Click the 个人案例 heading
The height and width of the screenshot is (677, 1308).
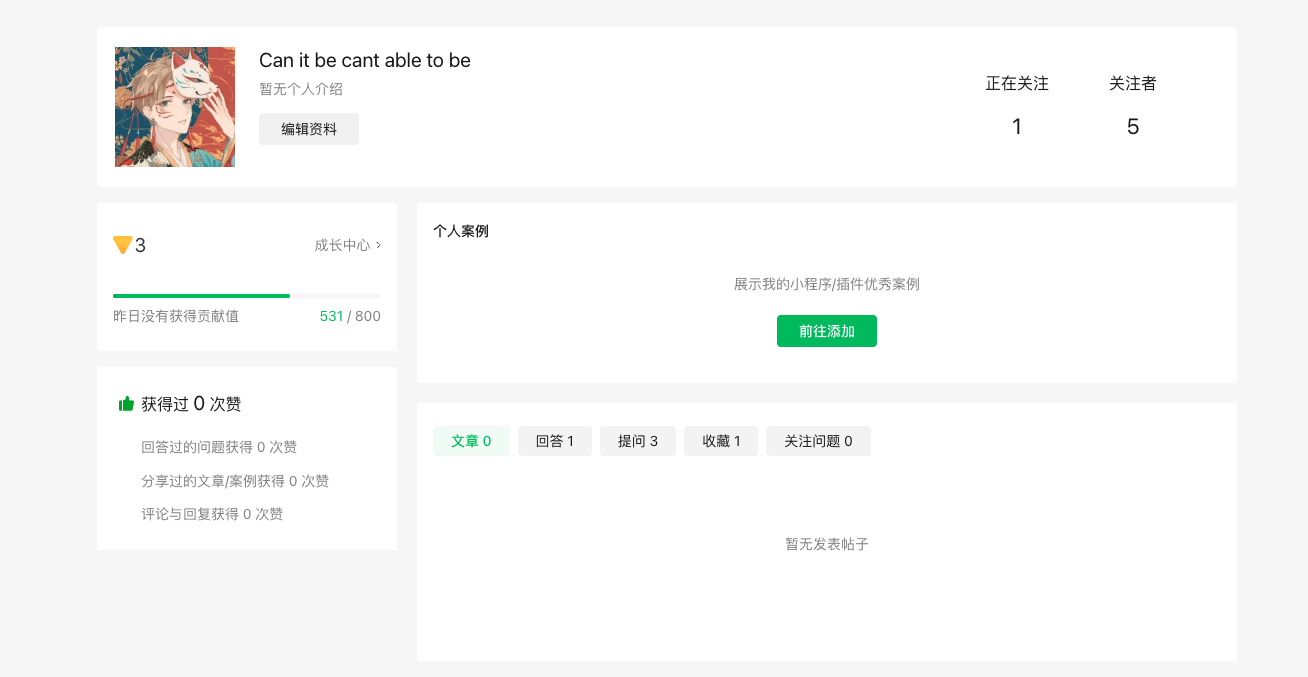(x=461, y=231)
